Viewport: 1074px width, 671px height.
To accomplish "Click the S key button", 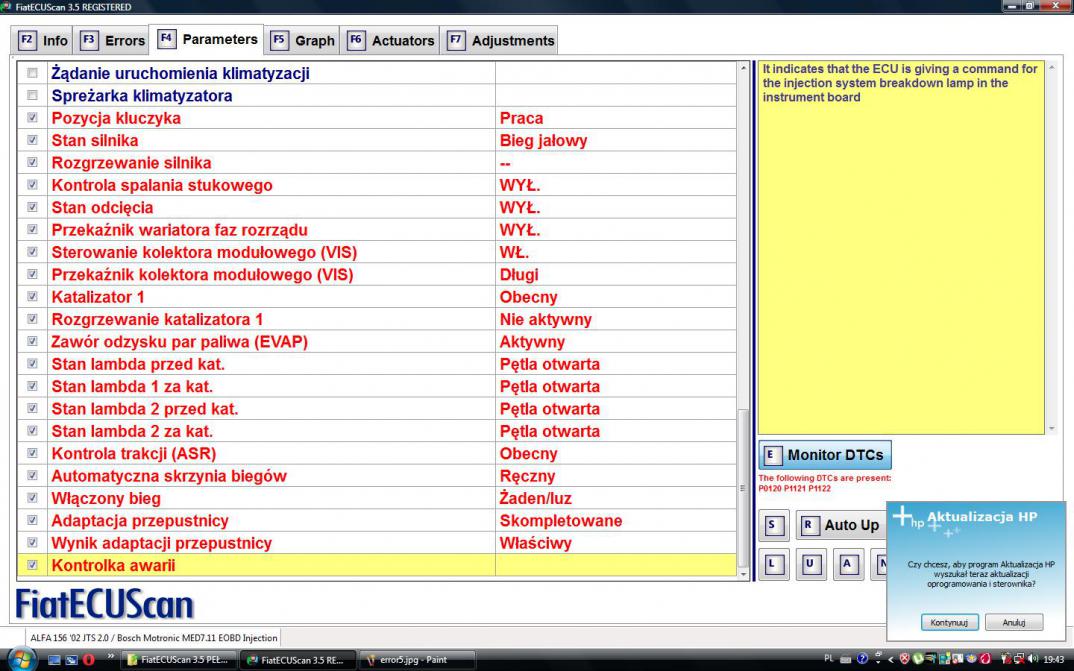I will tap(771, 525).
